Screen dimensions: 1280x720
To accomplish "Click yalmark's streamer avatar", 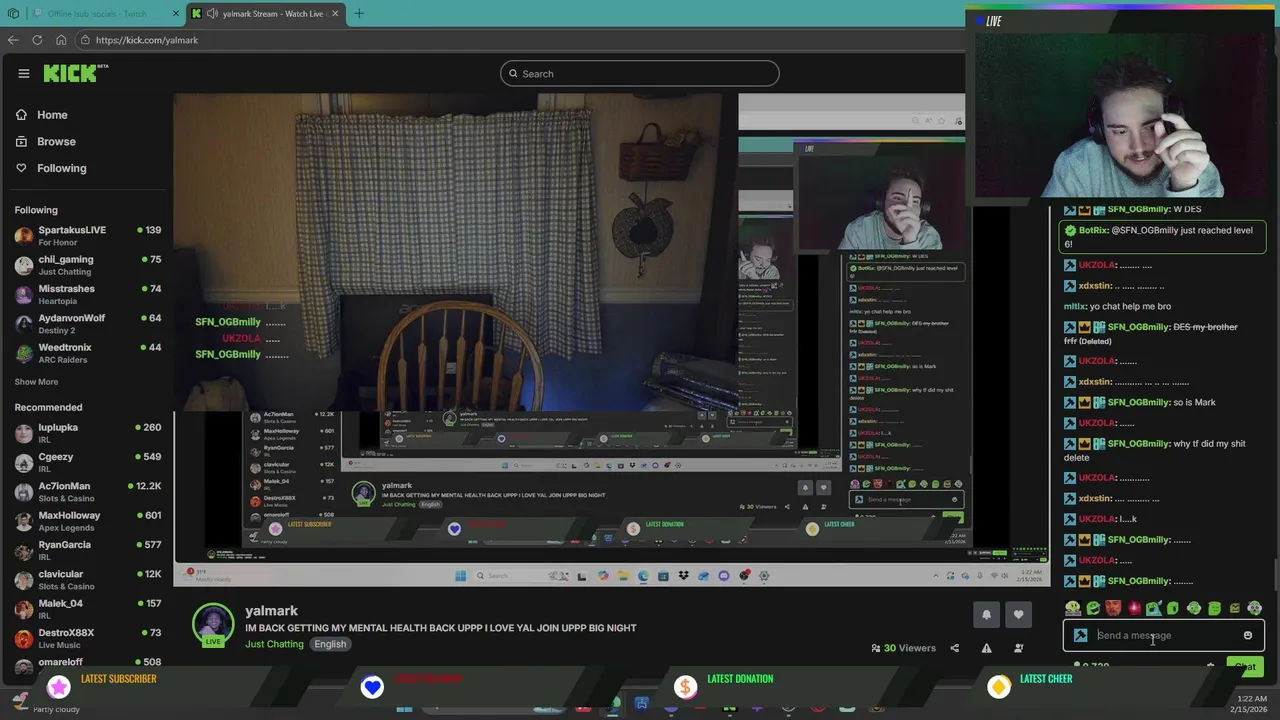I will (213, 624).
